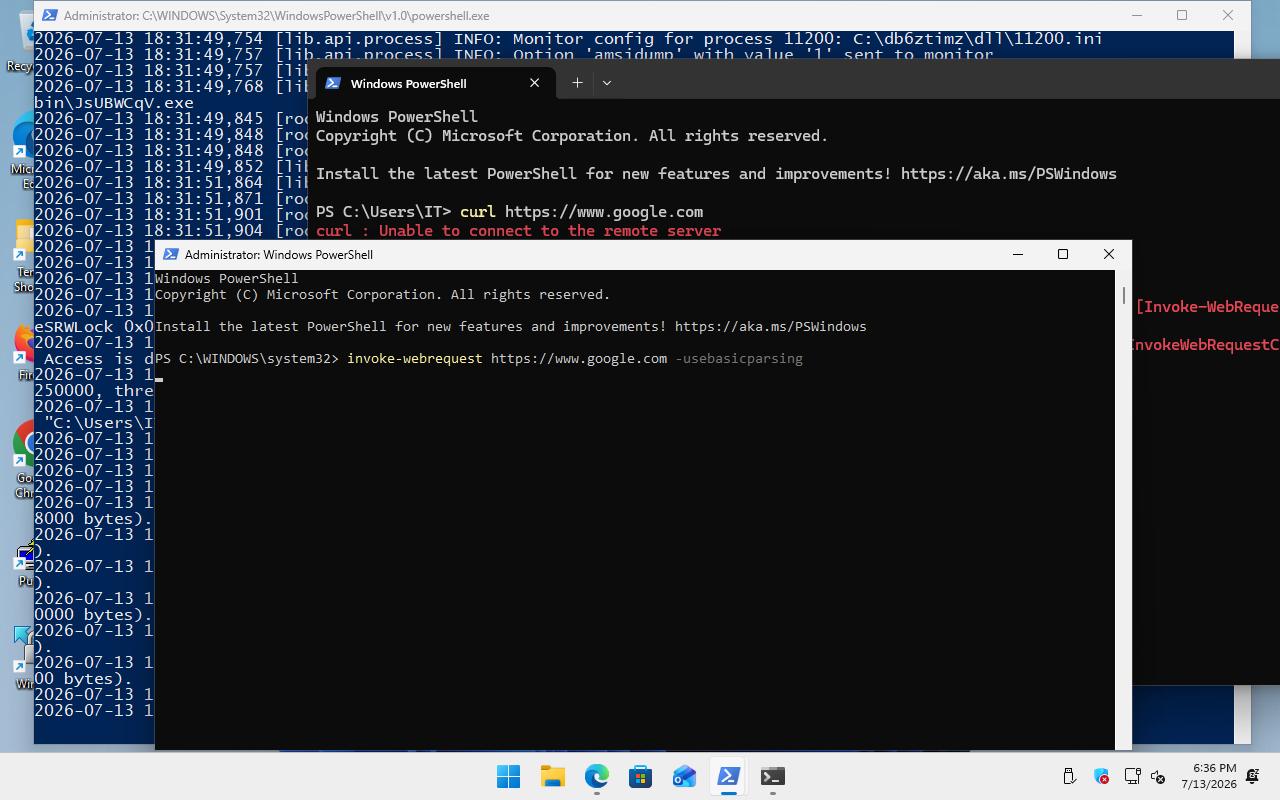
Task: Select the Google Chrome desktop shortcut
Action: (24, 460)
